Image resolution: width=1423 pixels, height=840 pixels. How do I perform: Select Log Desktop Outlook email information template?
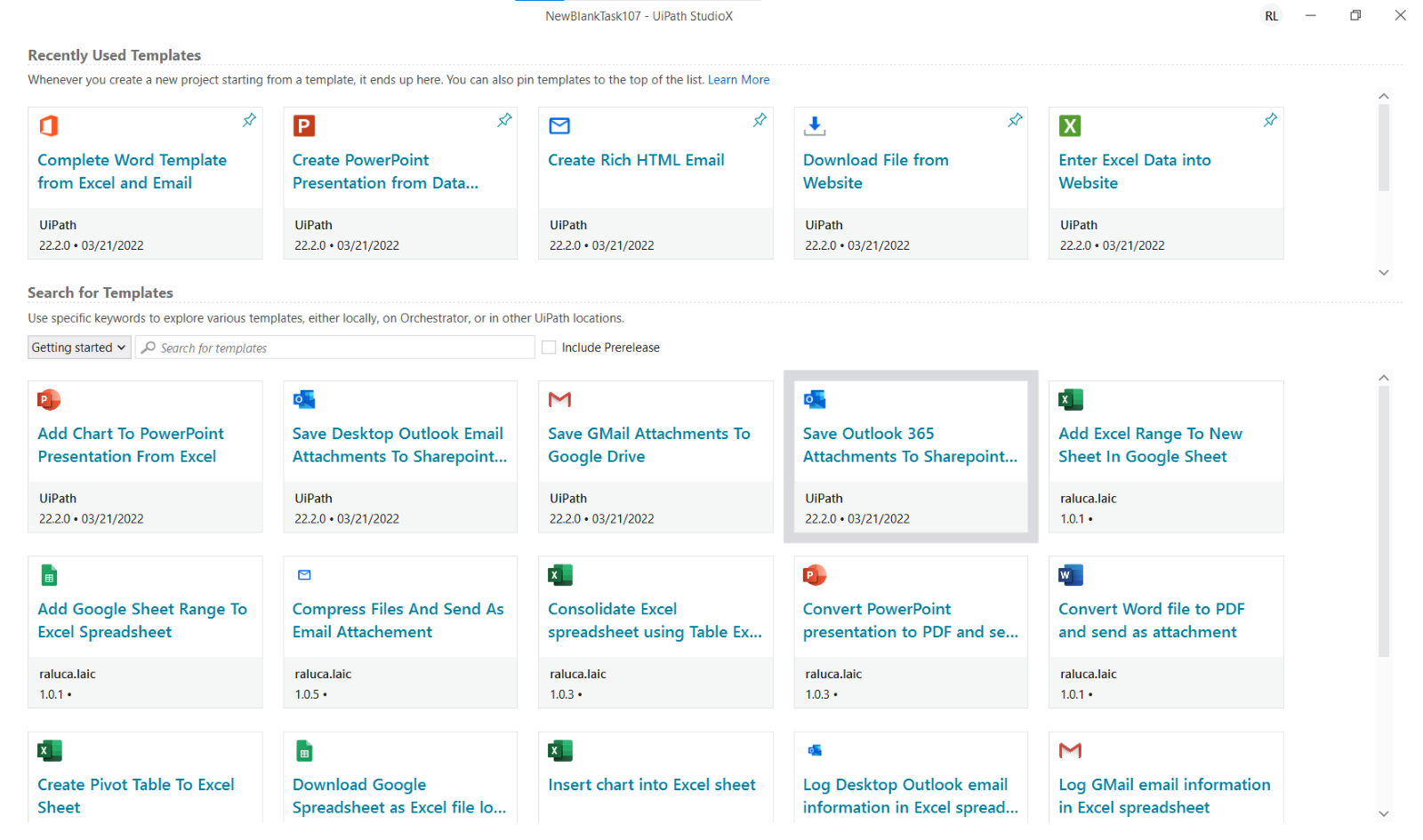[x=910, y=796]
